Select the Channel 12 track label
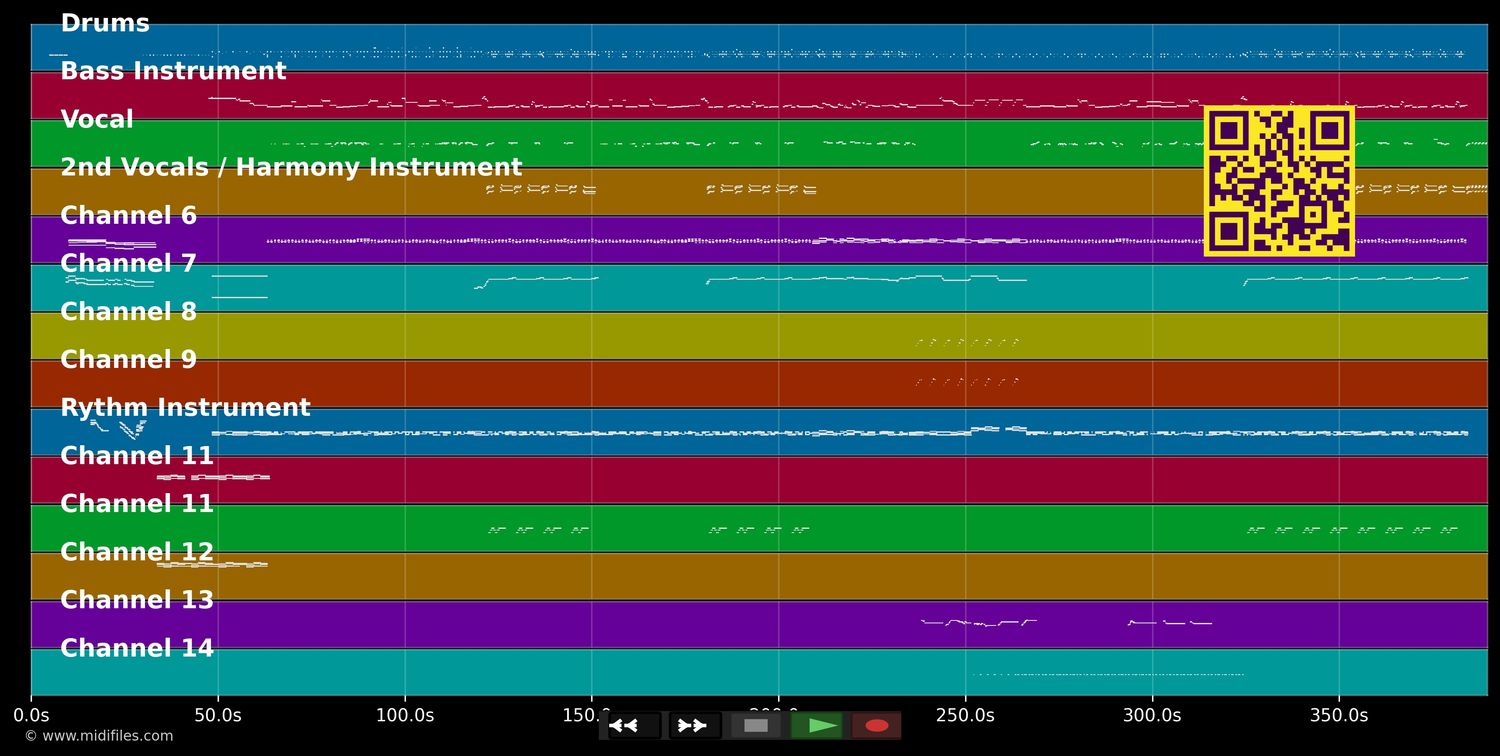 point(137,552)
